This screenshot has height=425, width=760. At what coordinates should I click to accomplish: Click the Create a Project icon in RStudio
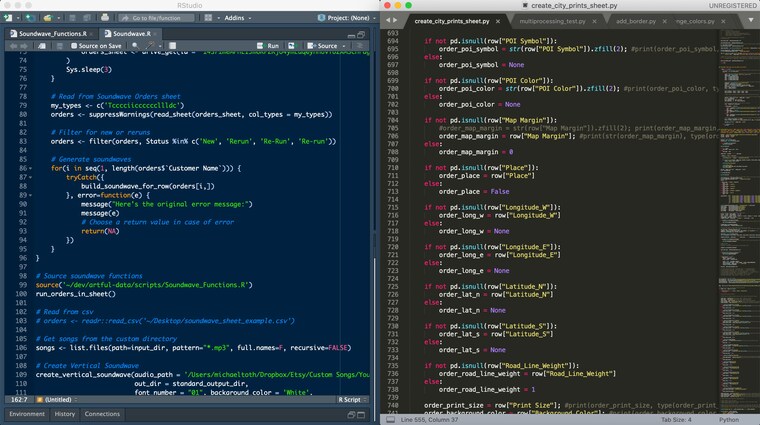[x=30, y=17]
